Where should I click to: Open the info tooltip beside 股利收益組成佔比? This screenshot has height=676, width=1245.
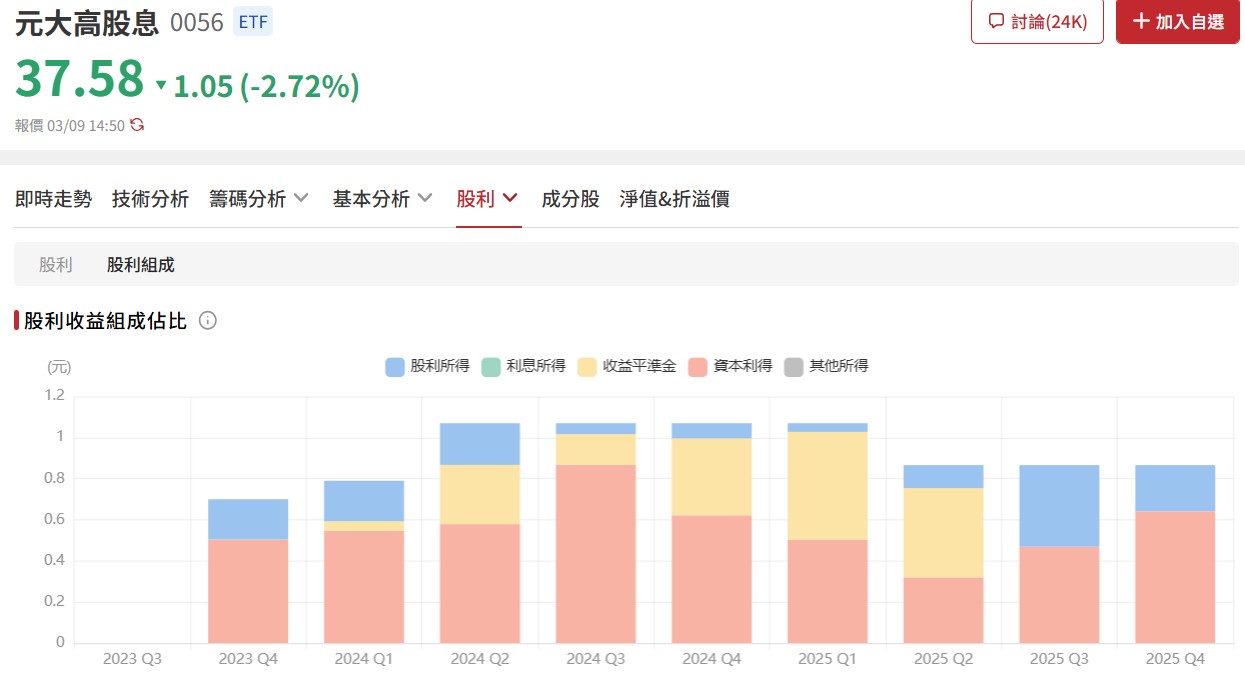tap(207, 320)
